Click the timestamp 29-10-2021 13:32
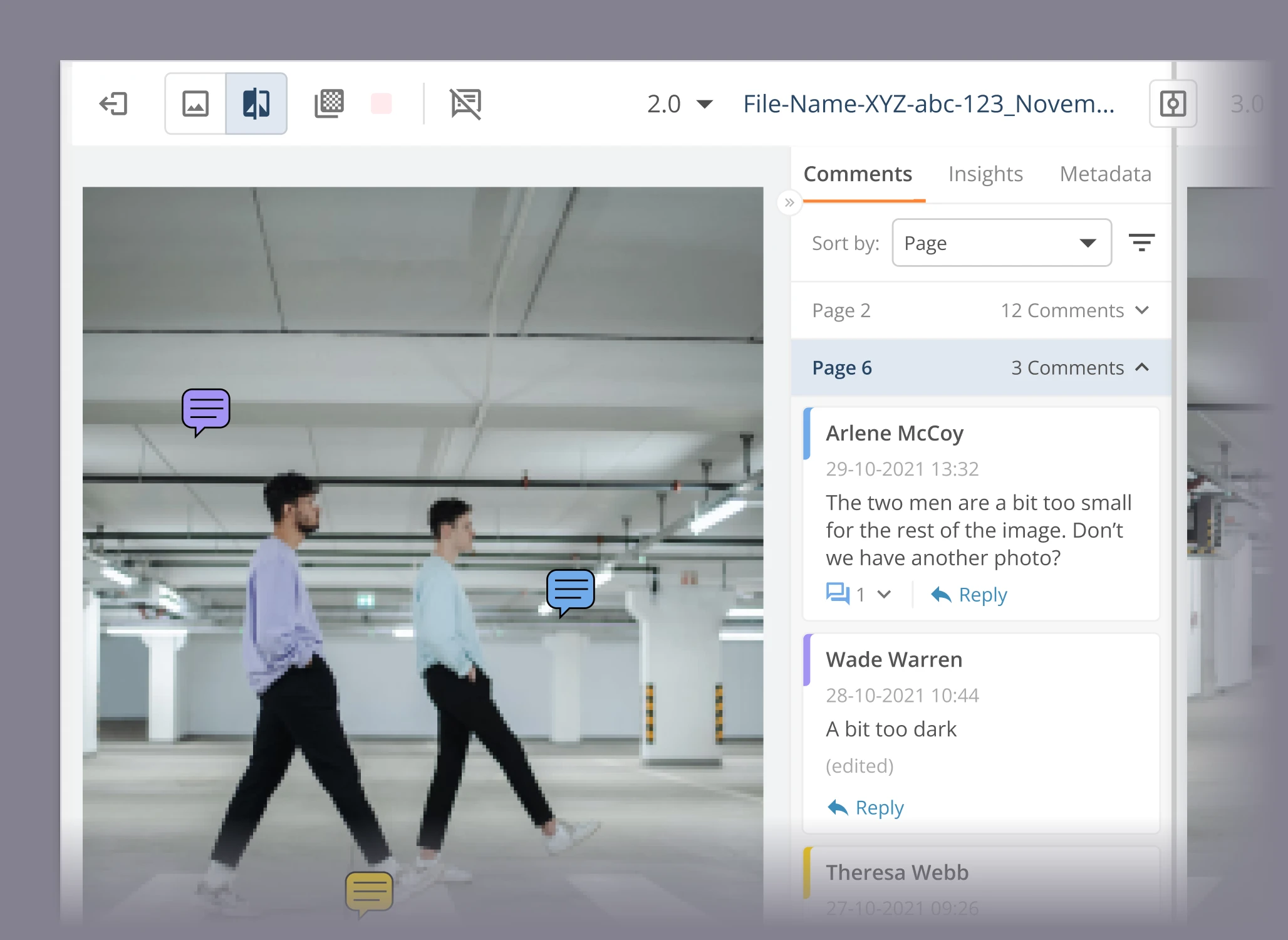This screenshot has height=940, width=1288. point(902,469)
